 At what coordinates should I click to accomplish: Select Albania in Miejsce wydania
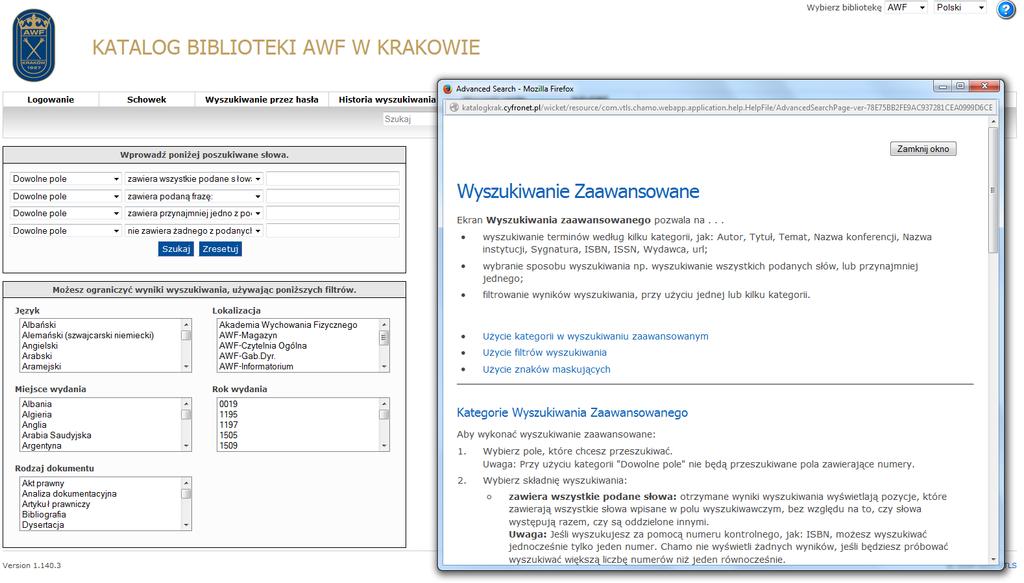coord(37,404)
